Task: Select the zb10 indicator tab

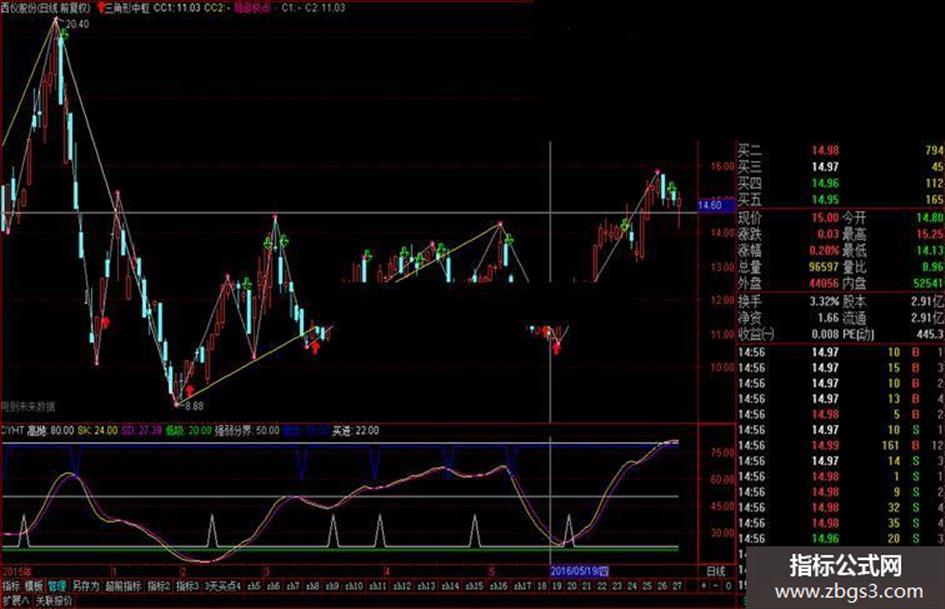Action: click(354, 585)
